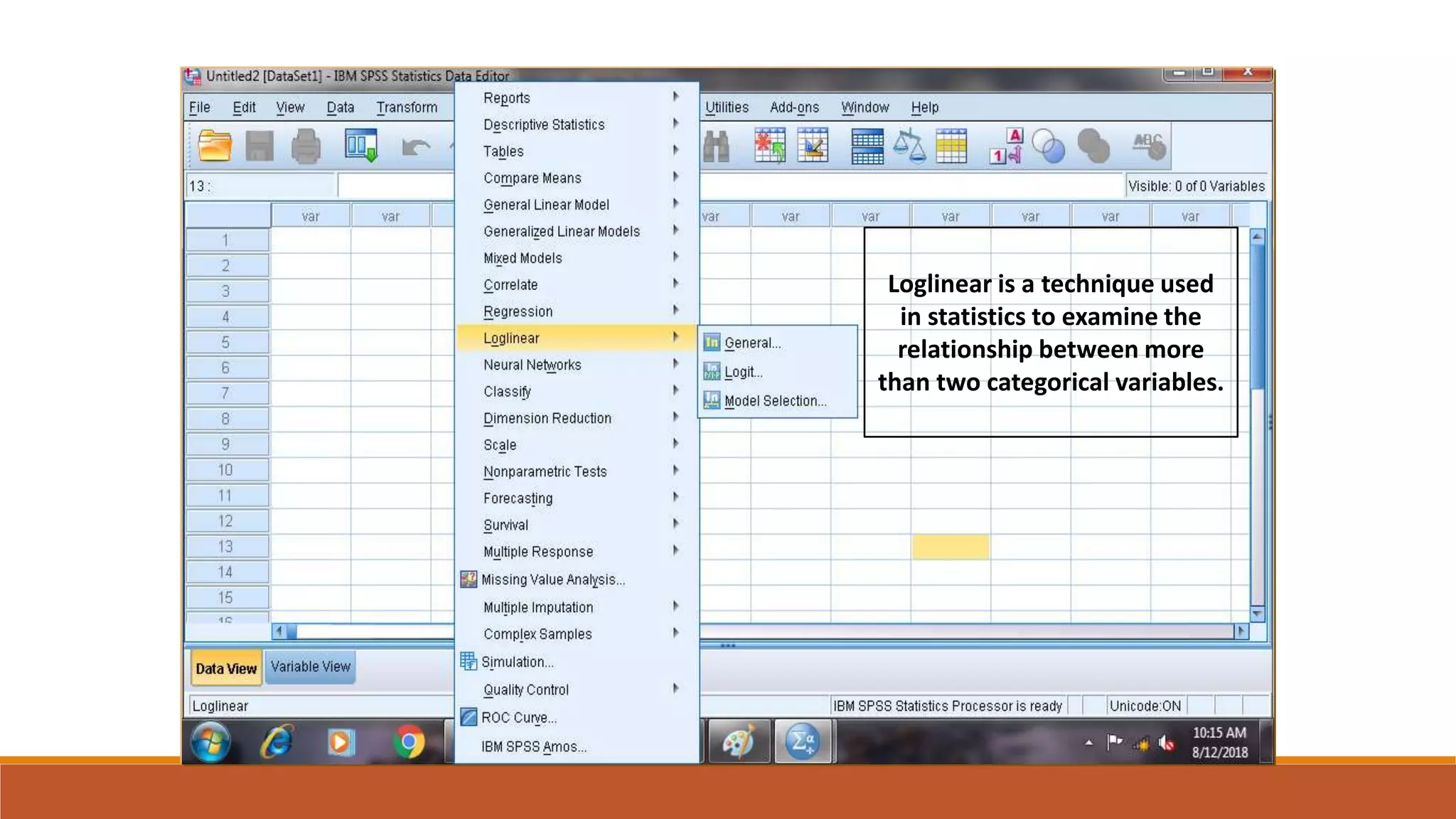Image resolution: width=1456 pixels, height=819 pixels.
Task: Open Google Chrome from taskbar
Action: [409, 742]
